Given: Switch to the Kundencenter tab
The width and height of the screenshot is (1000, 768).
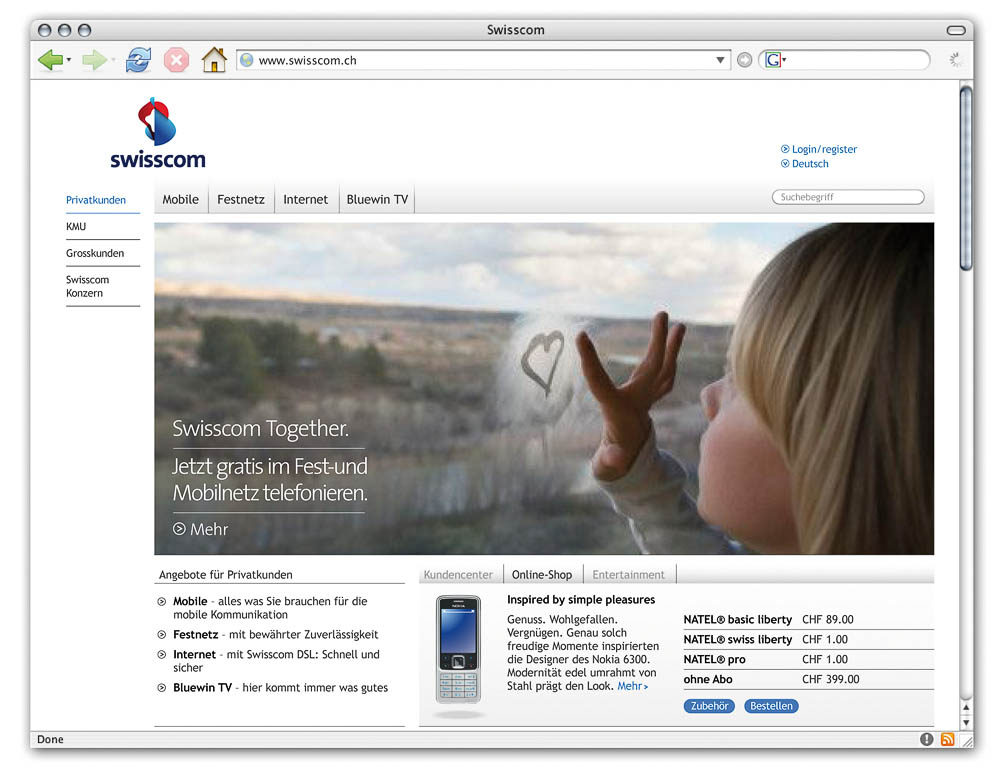Looking at the screenshot, I should pyautogui.click(x=458, y=574).
